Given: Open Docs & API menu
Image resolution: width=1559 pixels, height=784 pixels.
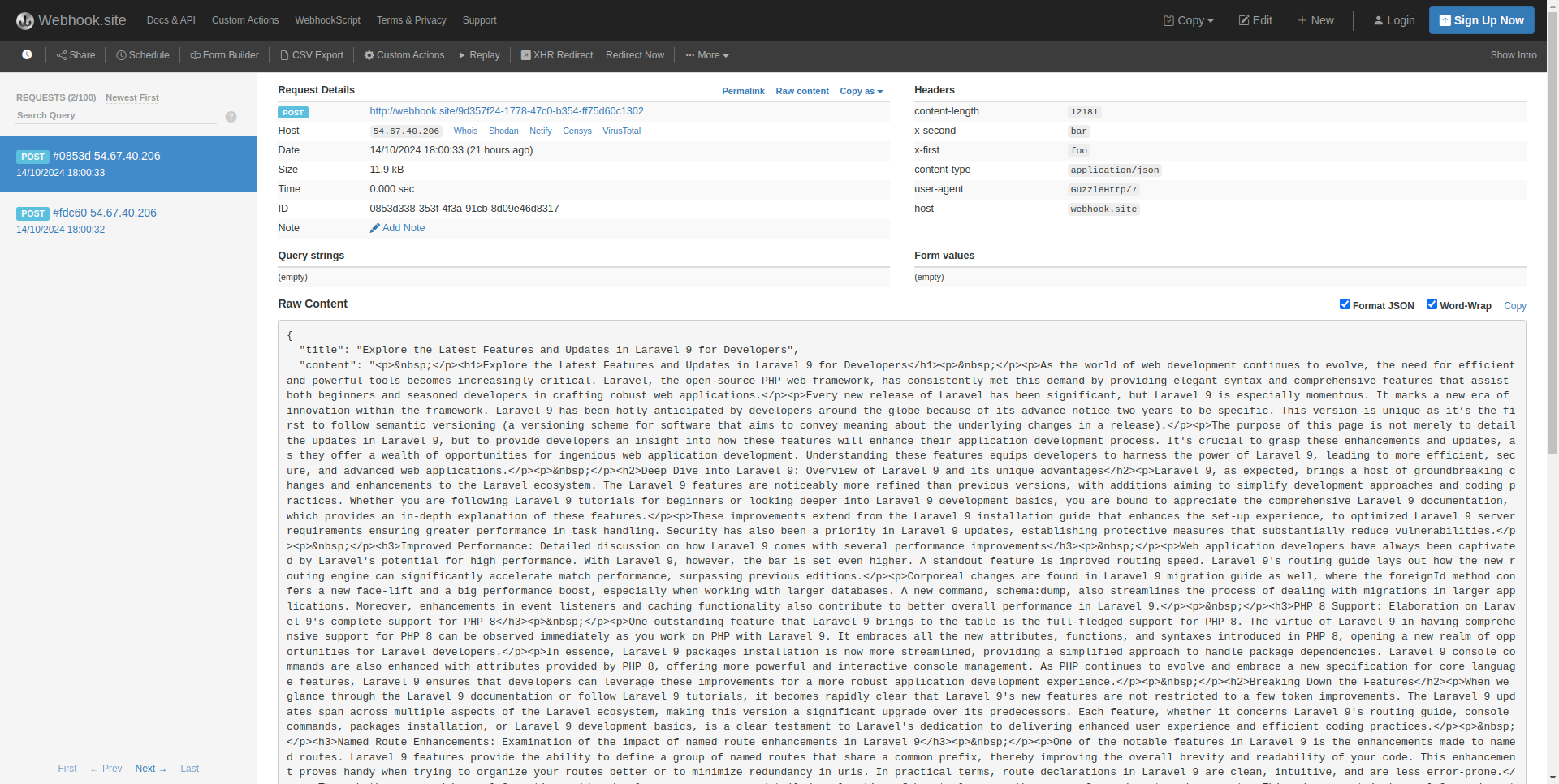Looking at the screenshot, I should [x=171, y=20].
